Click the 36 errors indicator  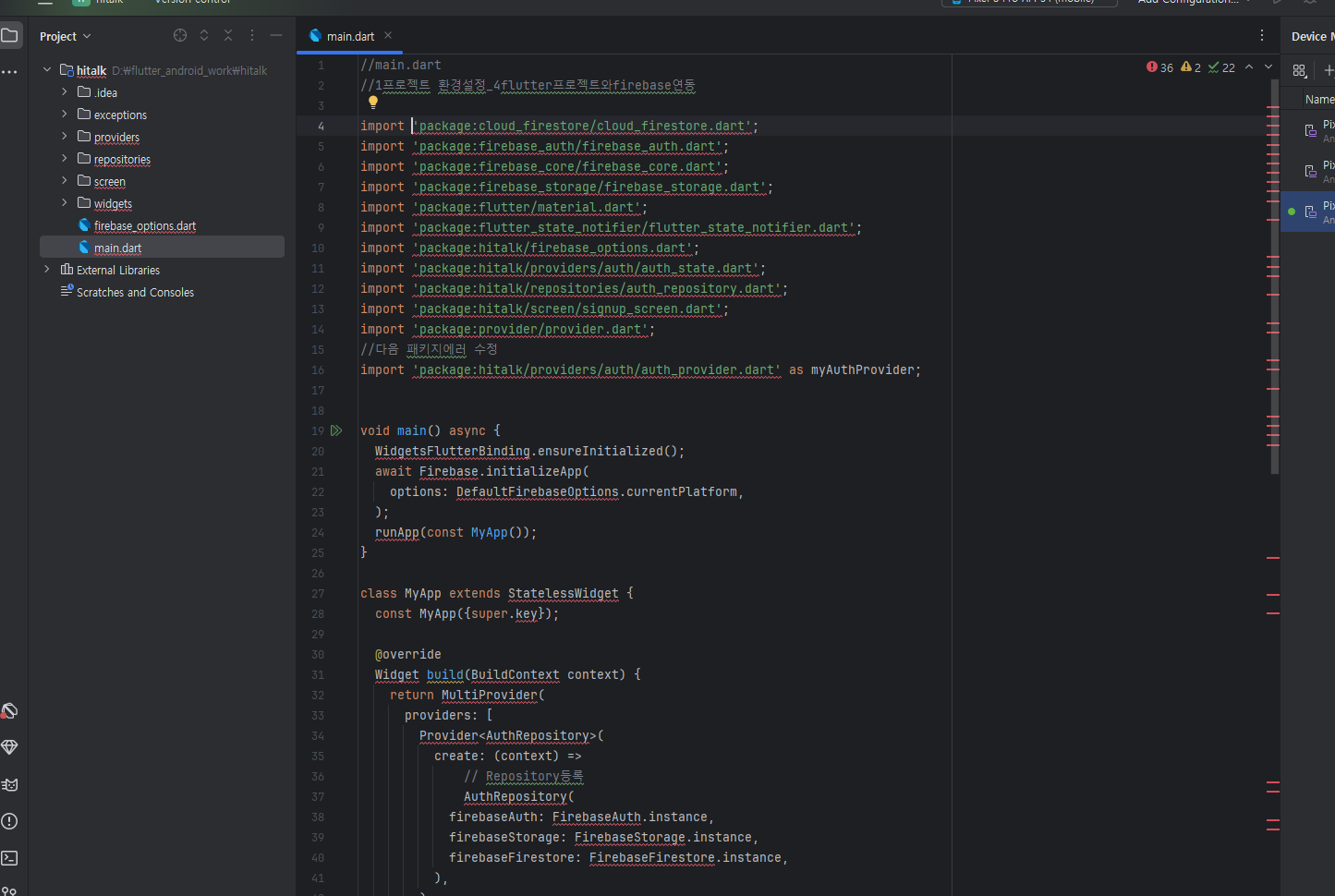1159,67
